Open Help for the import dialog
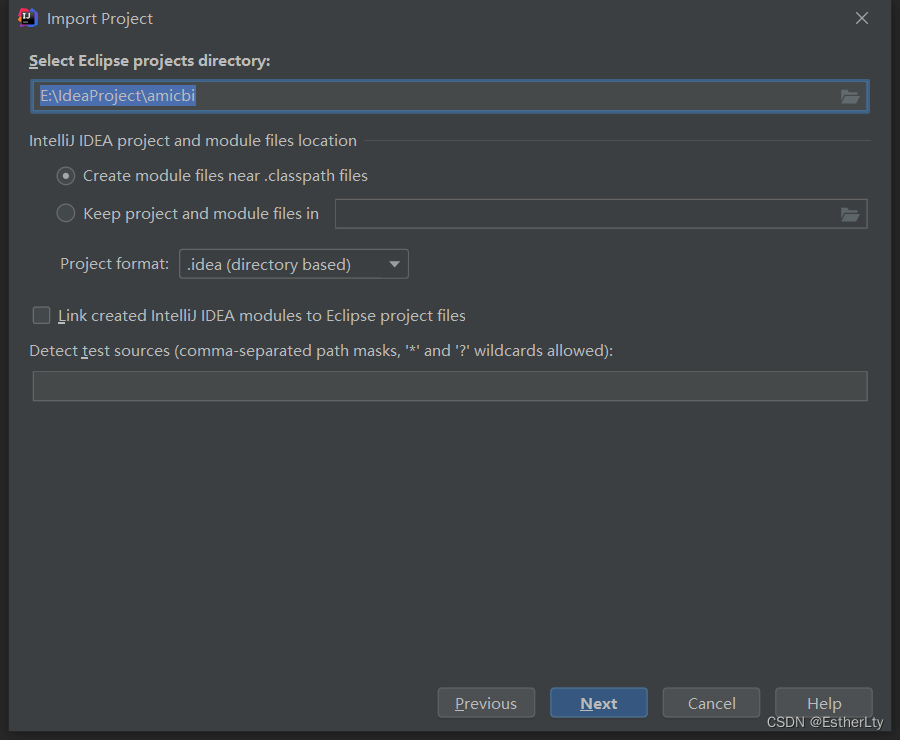The height and width of the screenshot is (740, 900). click(x=824, y=703)
